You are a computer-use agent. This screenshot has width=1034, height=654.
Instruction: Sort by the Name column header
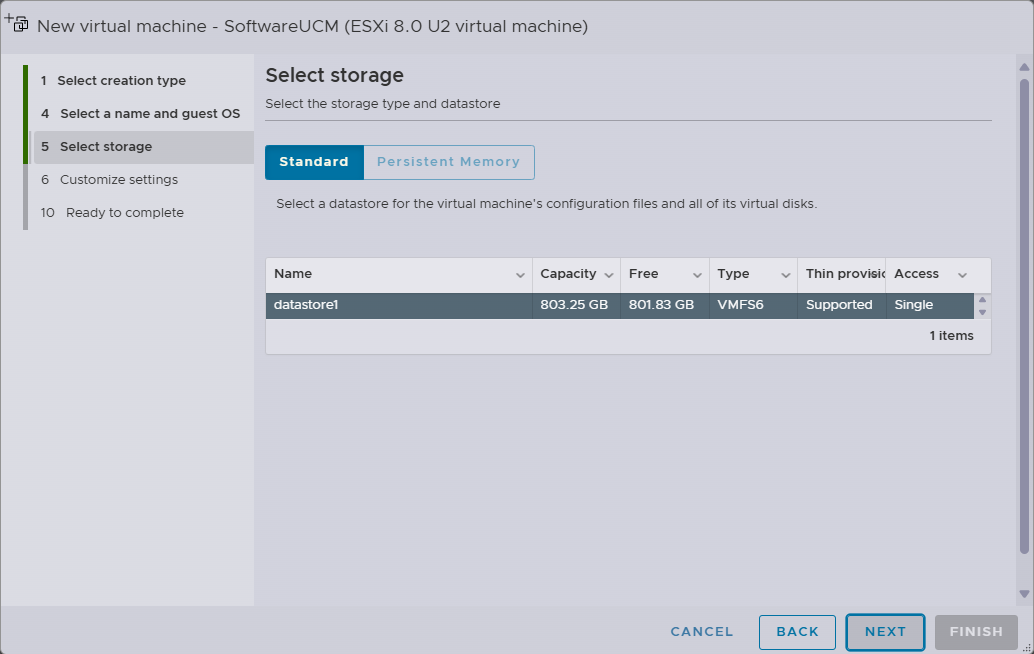(x=293, y=274)
